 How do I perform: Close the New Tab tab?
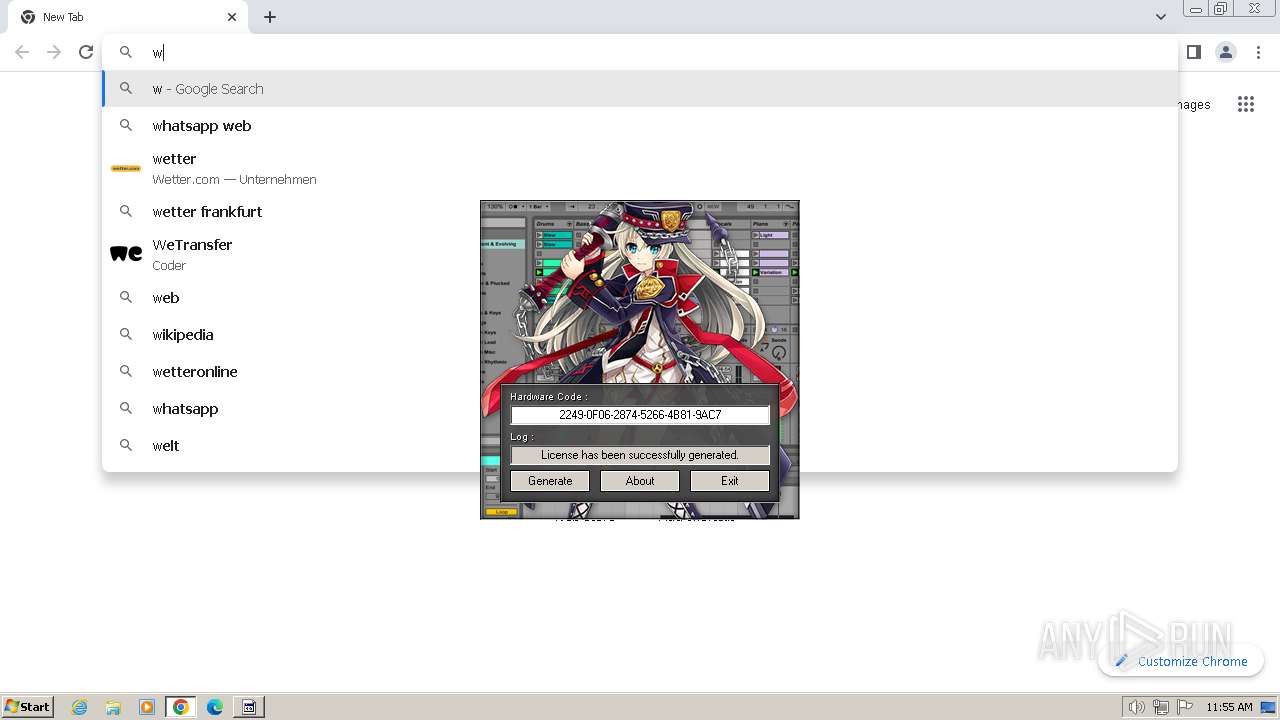point(232,17)
